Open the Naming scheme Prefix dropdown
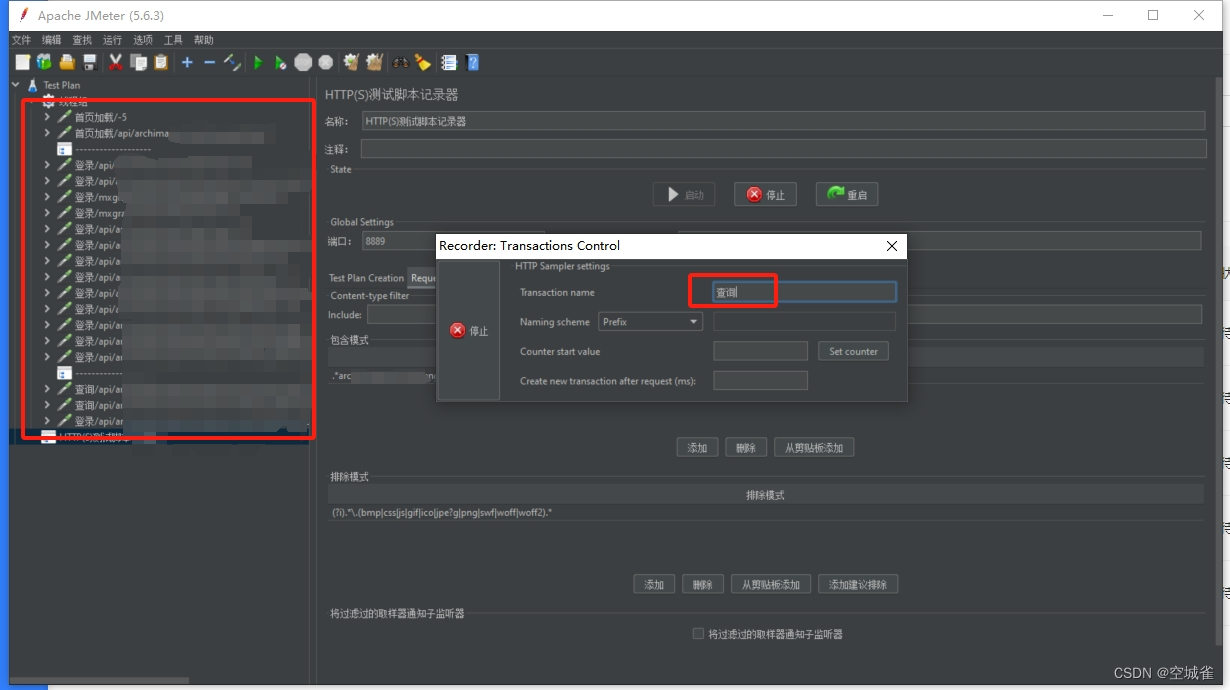 650,322
